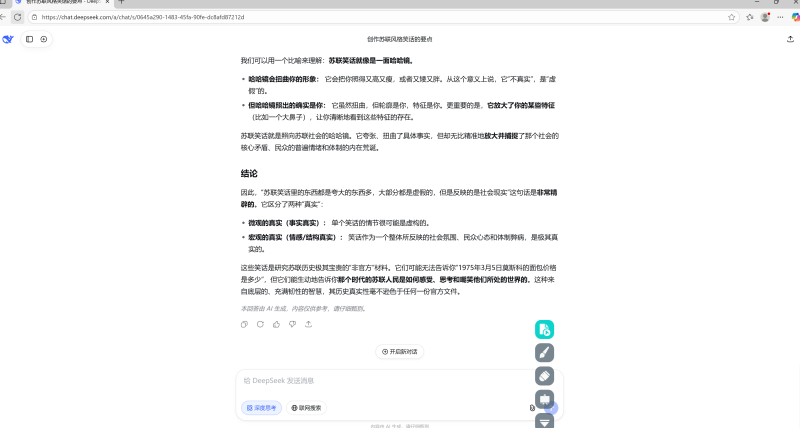
Task: Expand the floating toolbar's bottom arrow
Action: click(544, 421)
